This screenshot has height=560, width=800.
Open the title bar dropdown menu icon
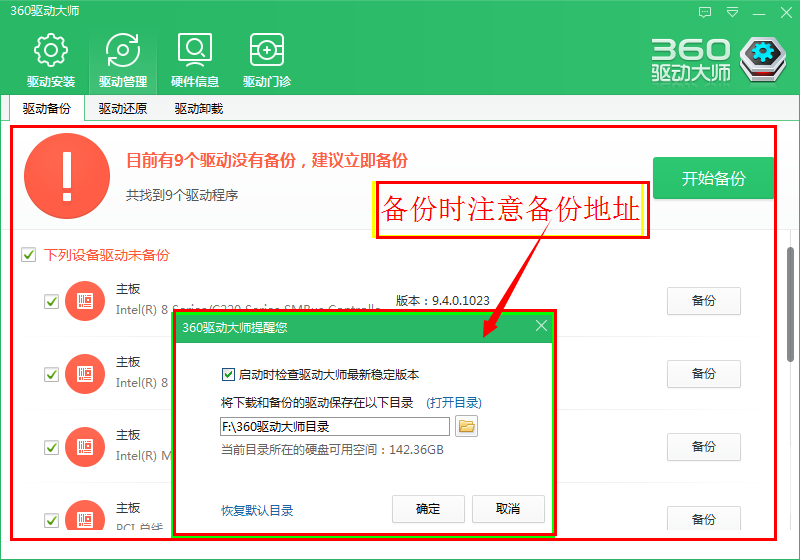coord(732,12)
